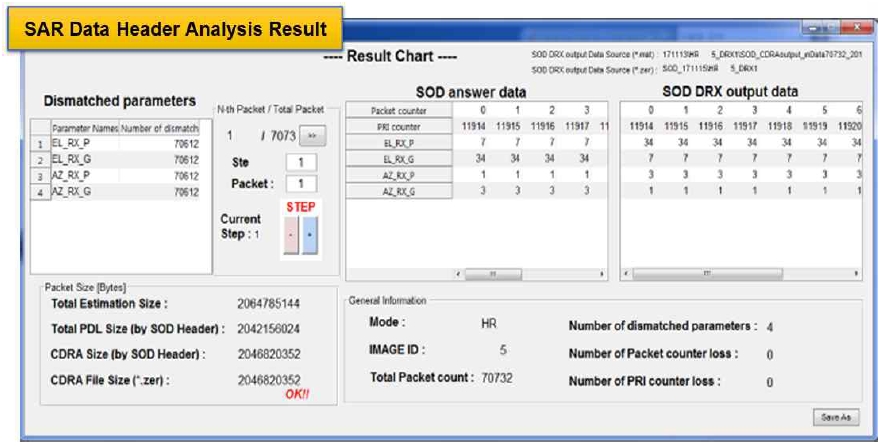
Task: Click SOD answer data scrollbar right arrow
Action: click(601, 272)
